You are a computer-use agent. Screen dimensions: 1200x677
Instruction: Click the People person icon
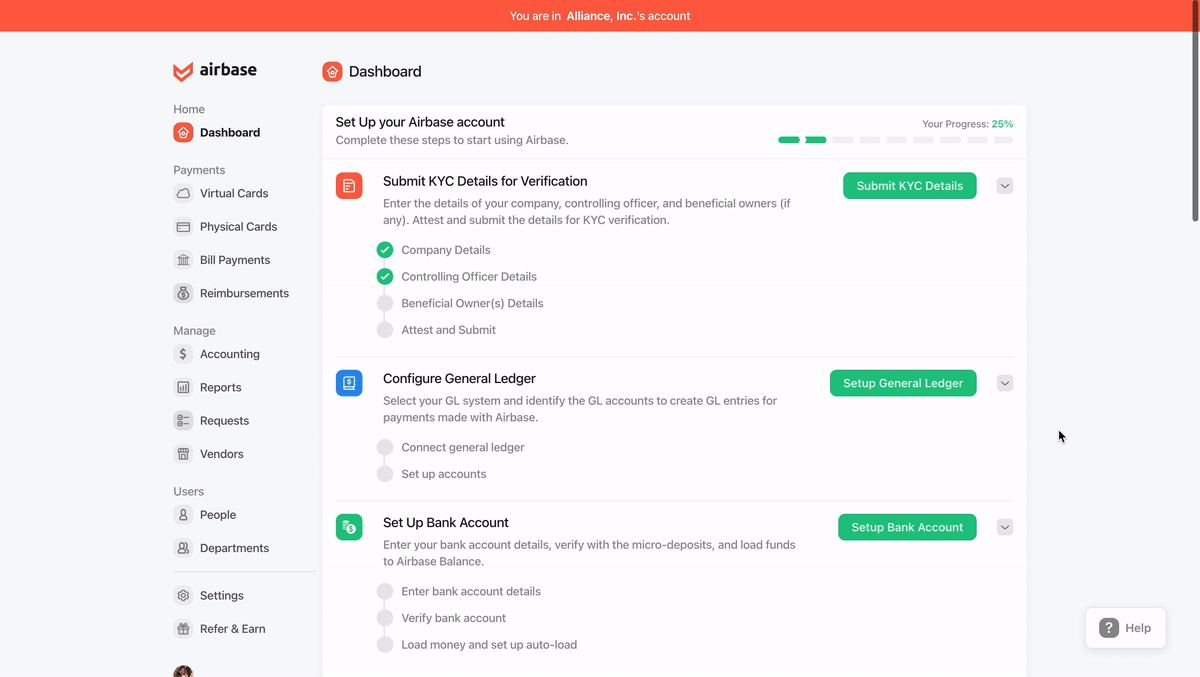pyautogui.click(x=183, y=515)
